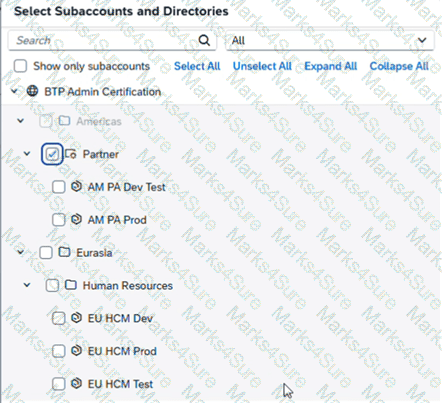Click the Eurasia folder icon
The image size is (442, 403).
[x=64, y=252]
